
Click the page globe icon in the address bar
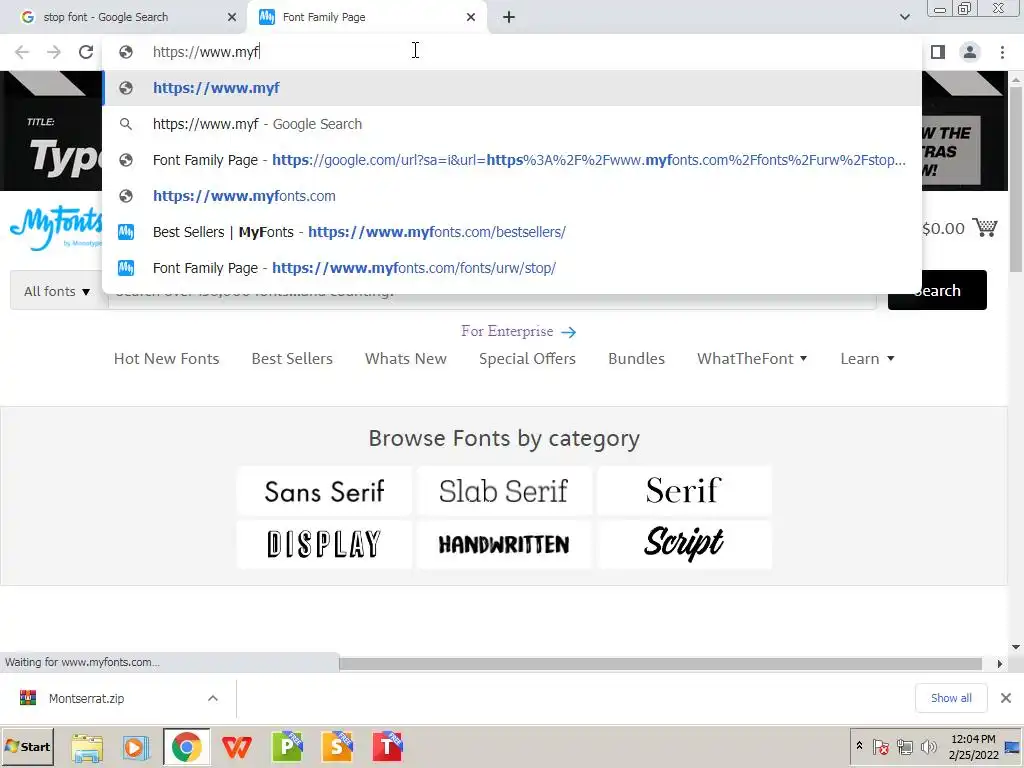126,52
